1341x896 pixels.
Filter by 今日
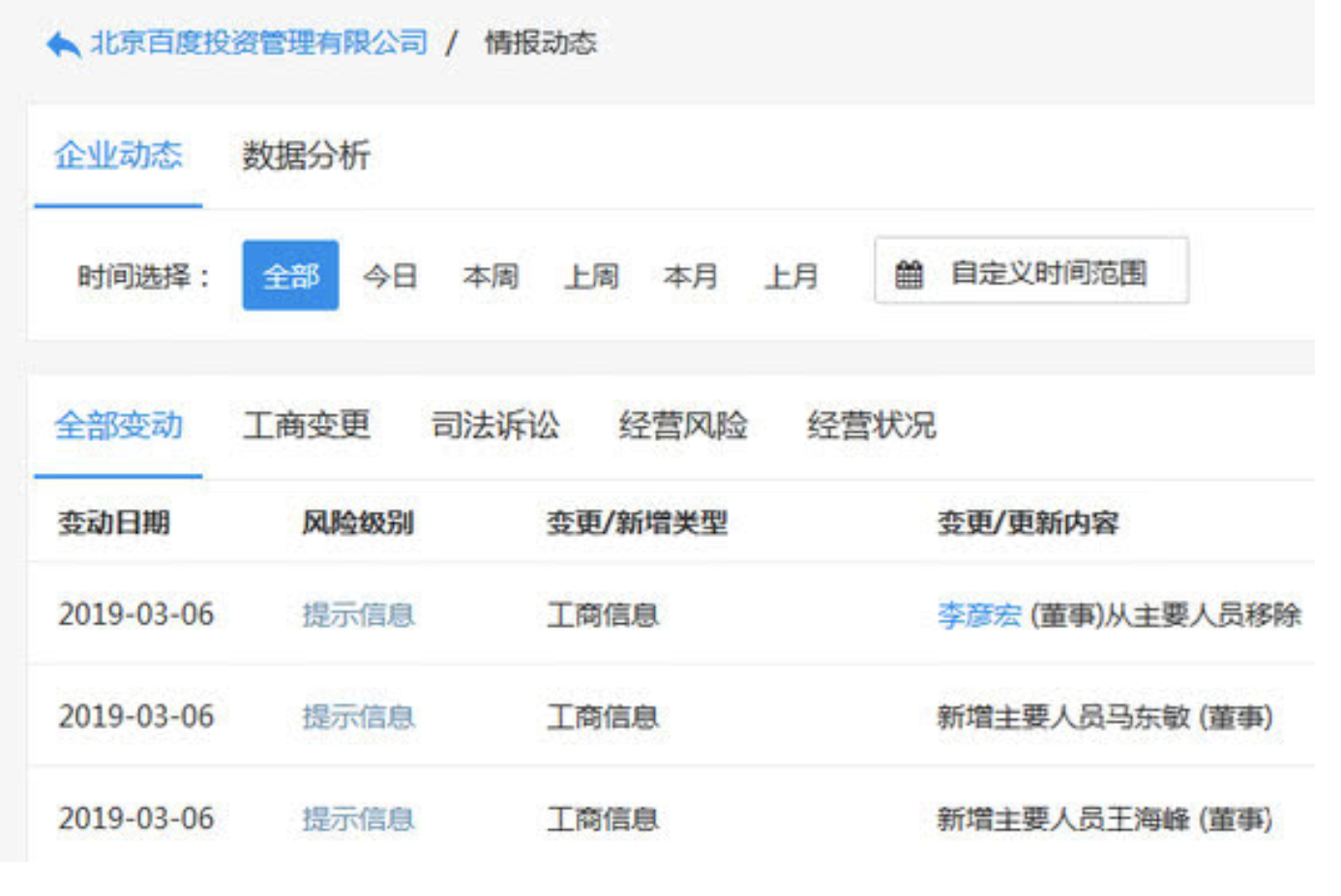[x=390, y=277]
